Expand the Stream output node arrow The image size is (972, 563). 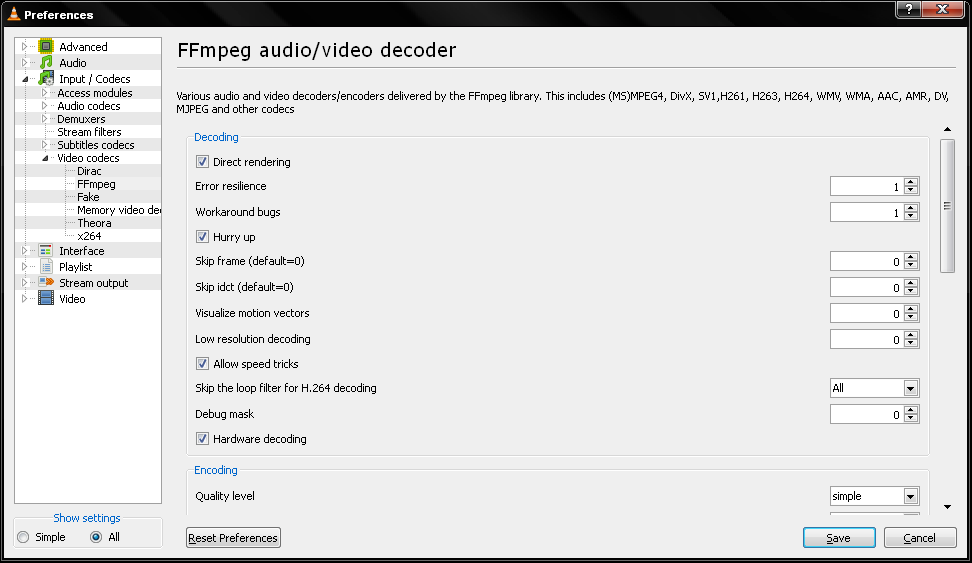[24, 283]
